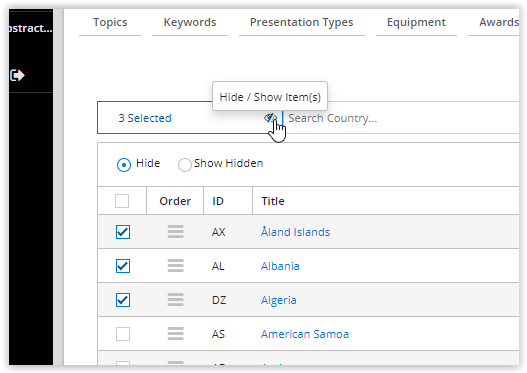Screen dimensions: 527x373
Task: Uncheck the Åland Islands checkbox
Action: coord(123,232)
